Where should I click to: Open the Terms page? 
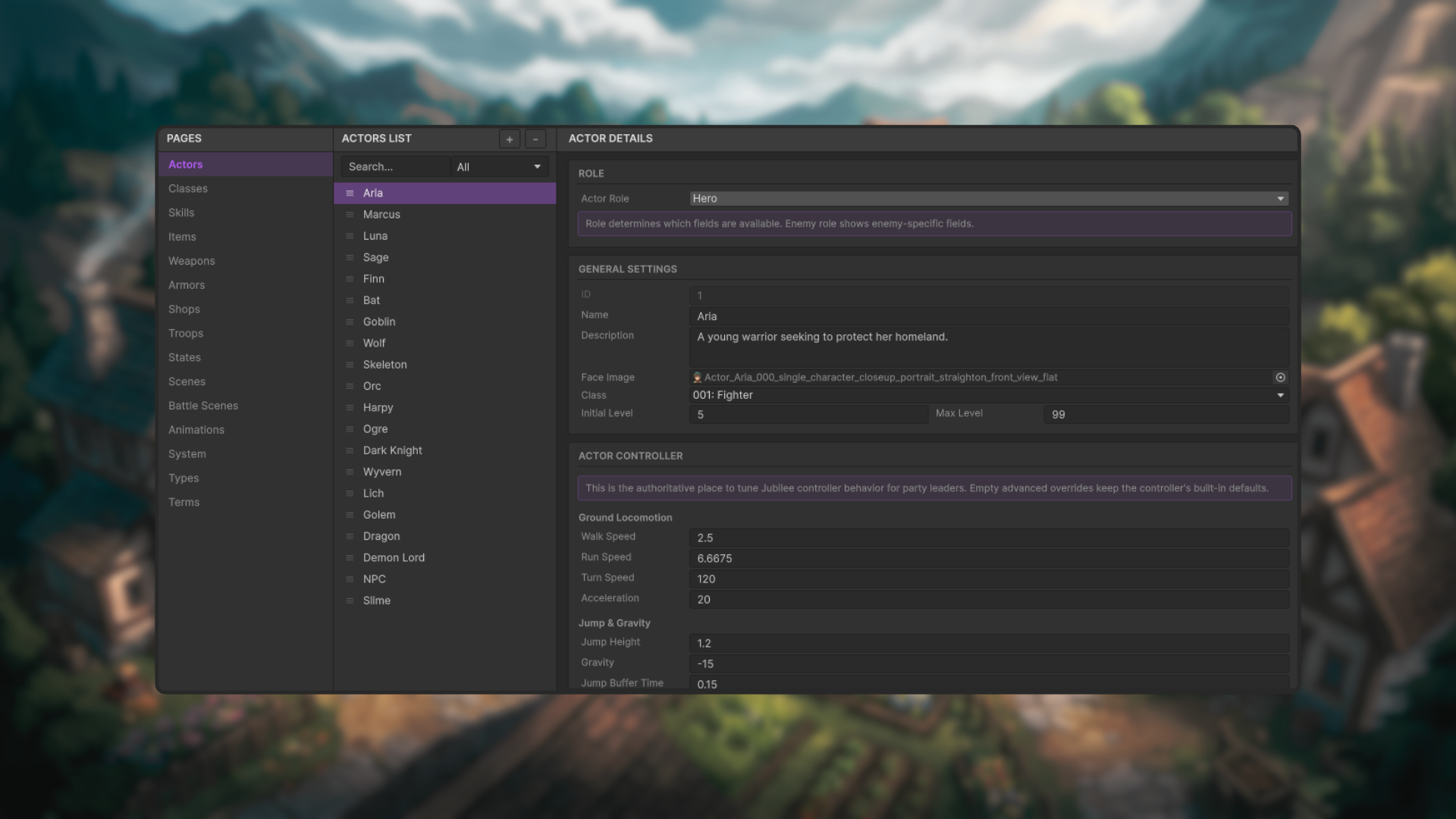coord(246,502)
